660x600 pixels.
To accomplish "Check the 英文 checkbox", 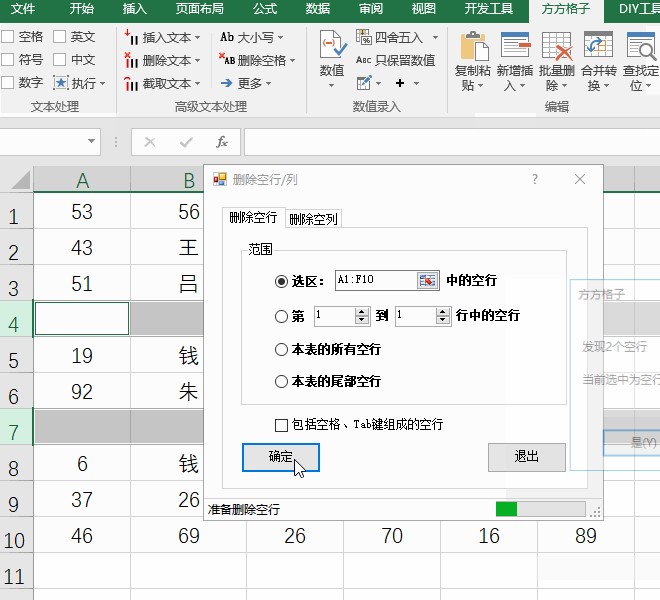I will [x=59, y=37].
